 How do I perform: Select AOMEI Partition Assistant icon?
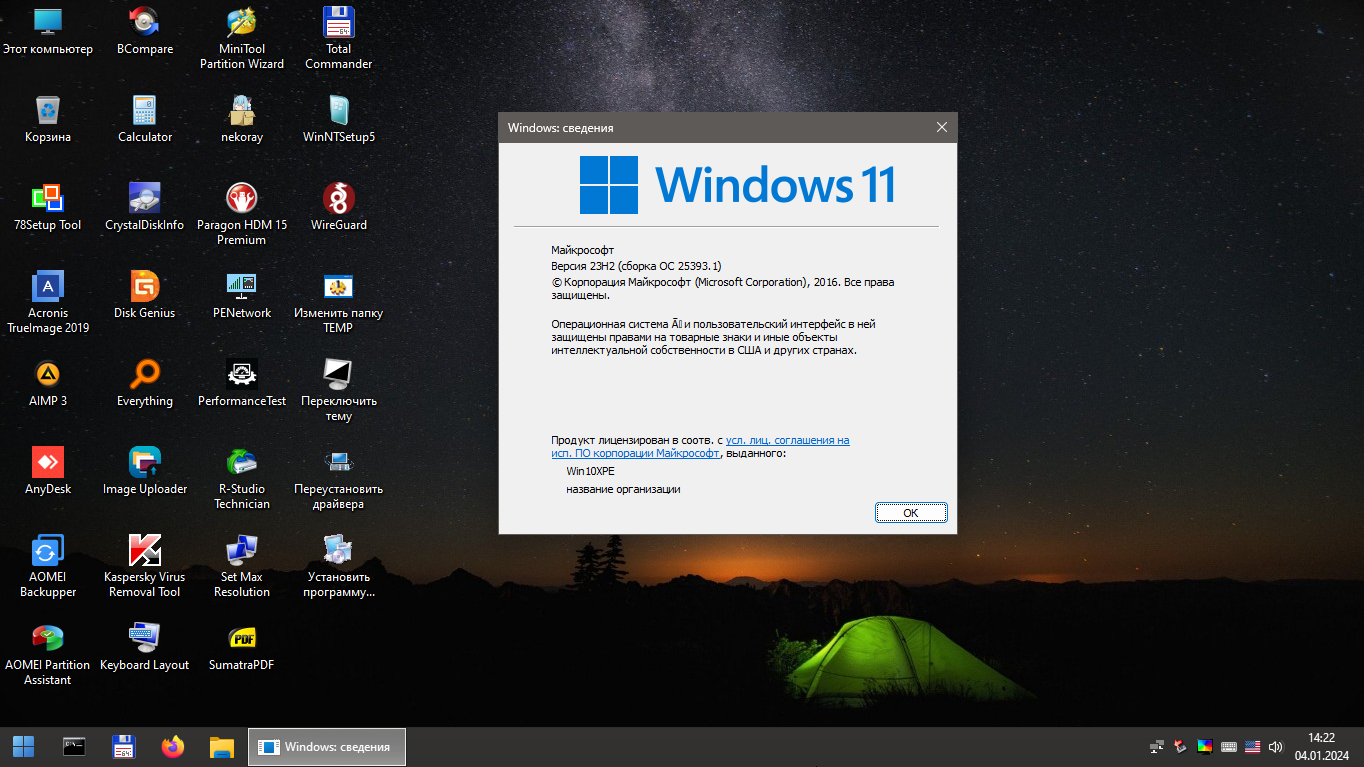pos(47,655)
